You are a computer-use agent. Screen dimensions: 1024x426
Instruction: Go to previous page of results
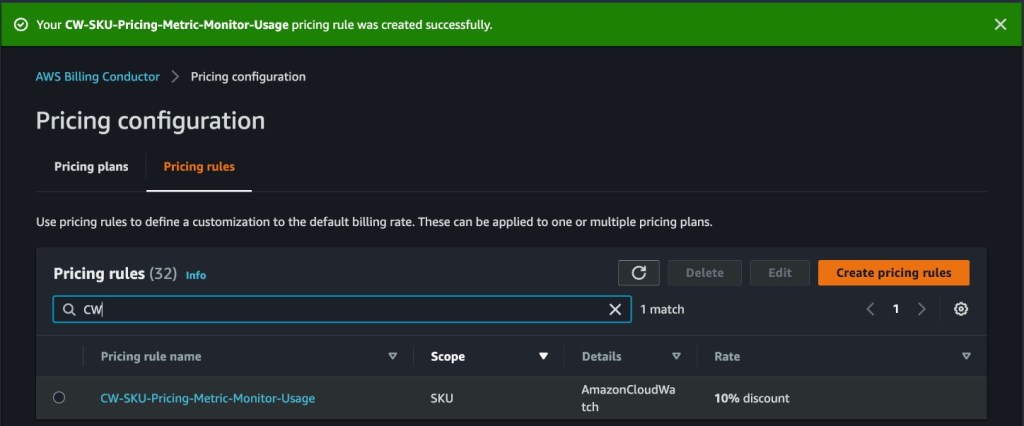870,309
